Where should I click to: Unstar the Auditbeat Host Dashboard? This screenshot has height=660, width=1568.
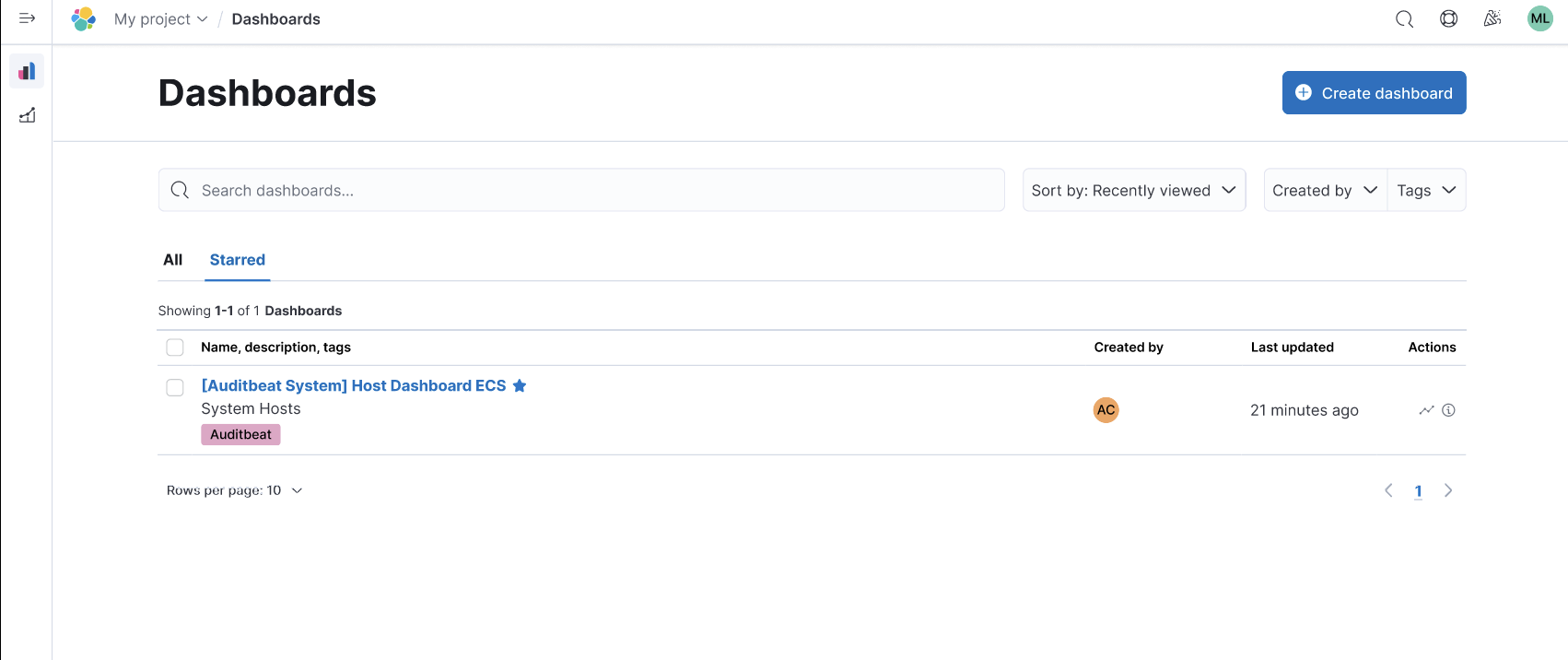[520, 386]
